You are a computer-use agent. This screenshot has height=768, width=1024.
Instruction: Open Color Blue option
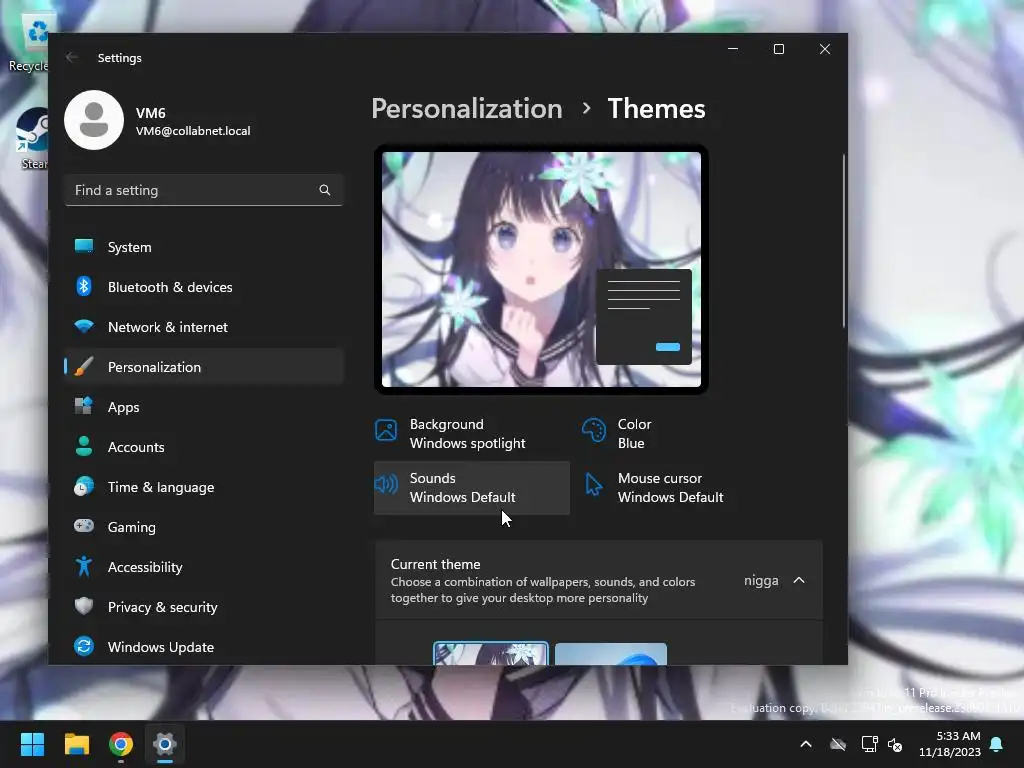[679, 434]
